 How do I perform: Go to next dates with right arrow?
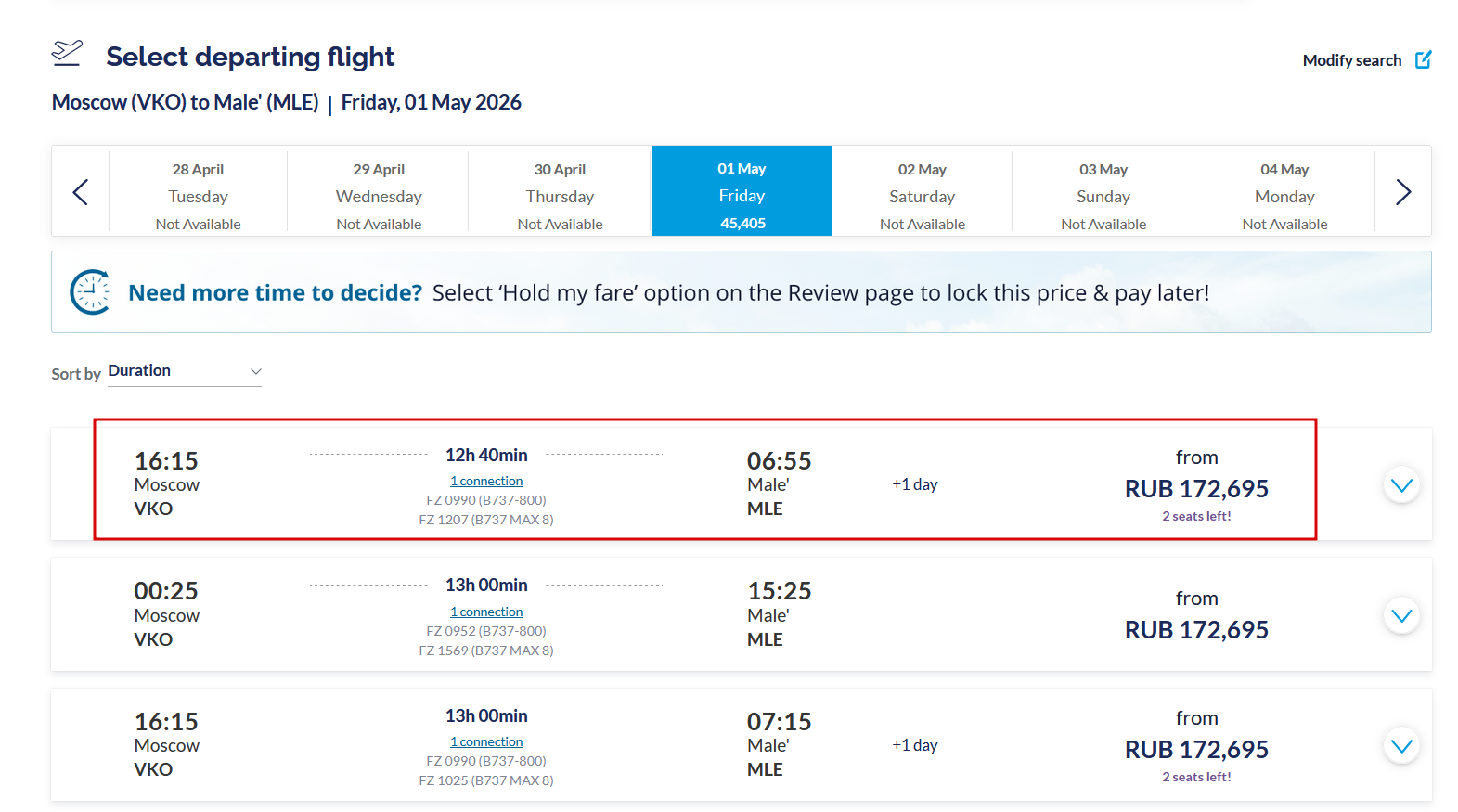click(x=1402, y=192)
